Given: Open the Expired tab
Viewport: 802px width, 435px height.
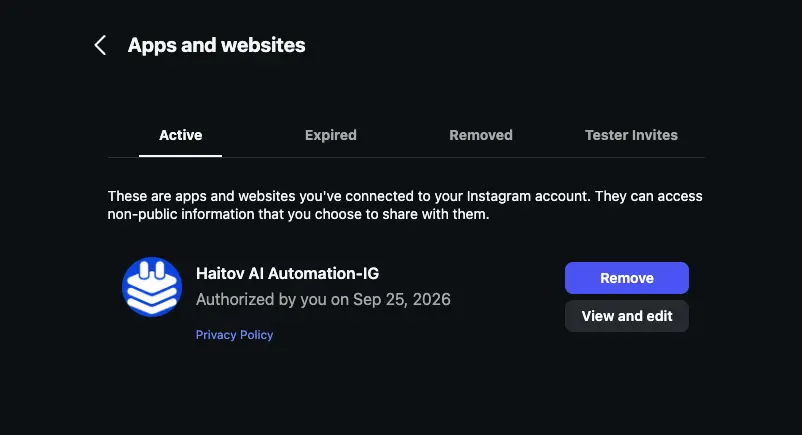Looking at the screenshot, I should (x=330, y=135).
